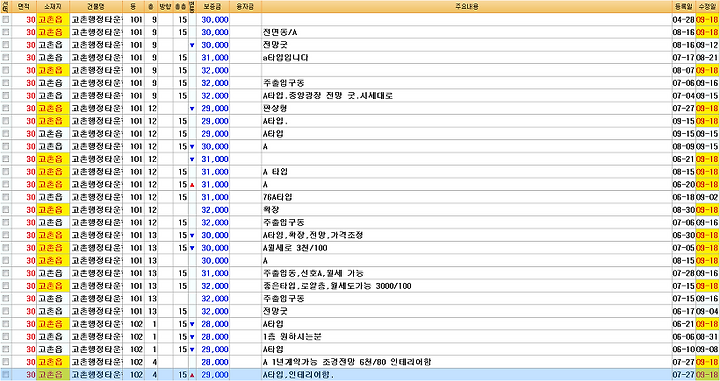This screenshot has width=720, height=381.
Task: Click the 09-08 modified date
Action: pyautogui.click(x=707, y=350)
